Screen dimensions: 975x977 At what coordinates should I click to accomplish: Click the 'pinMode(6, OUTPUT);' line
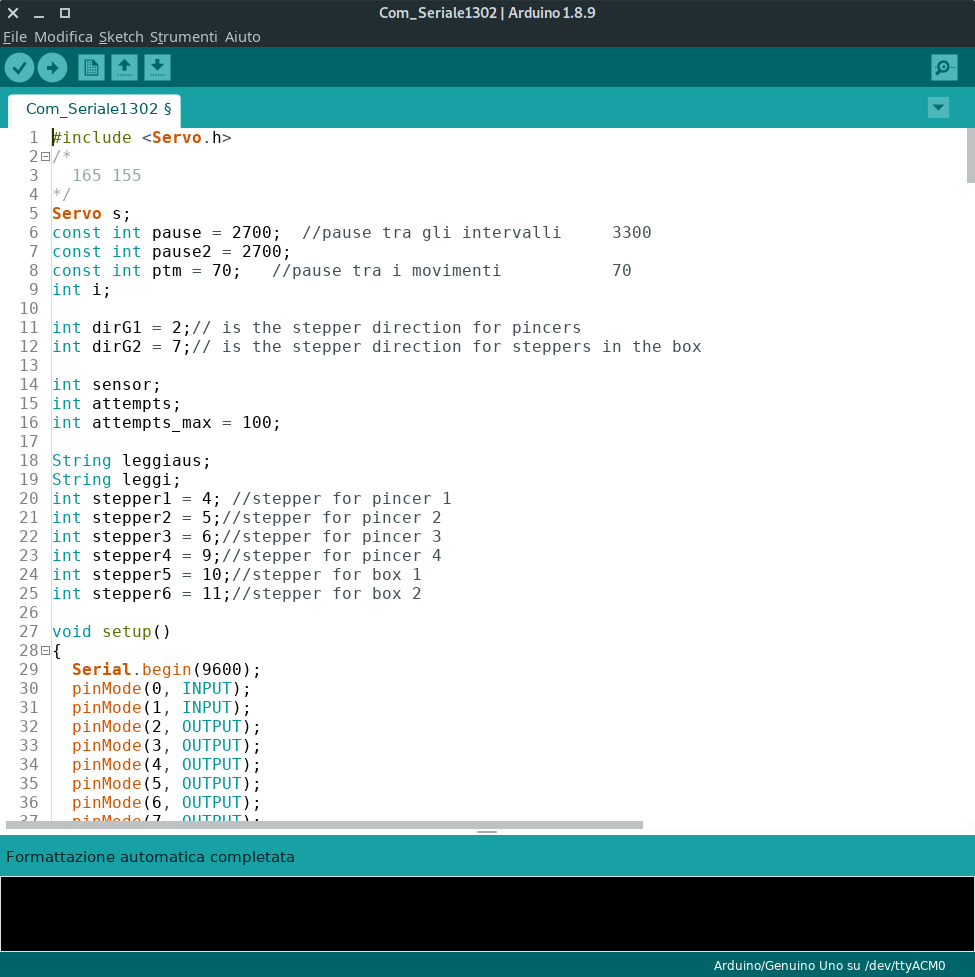tap(166, 803)
